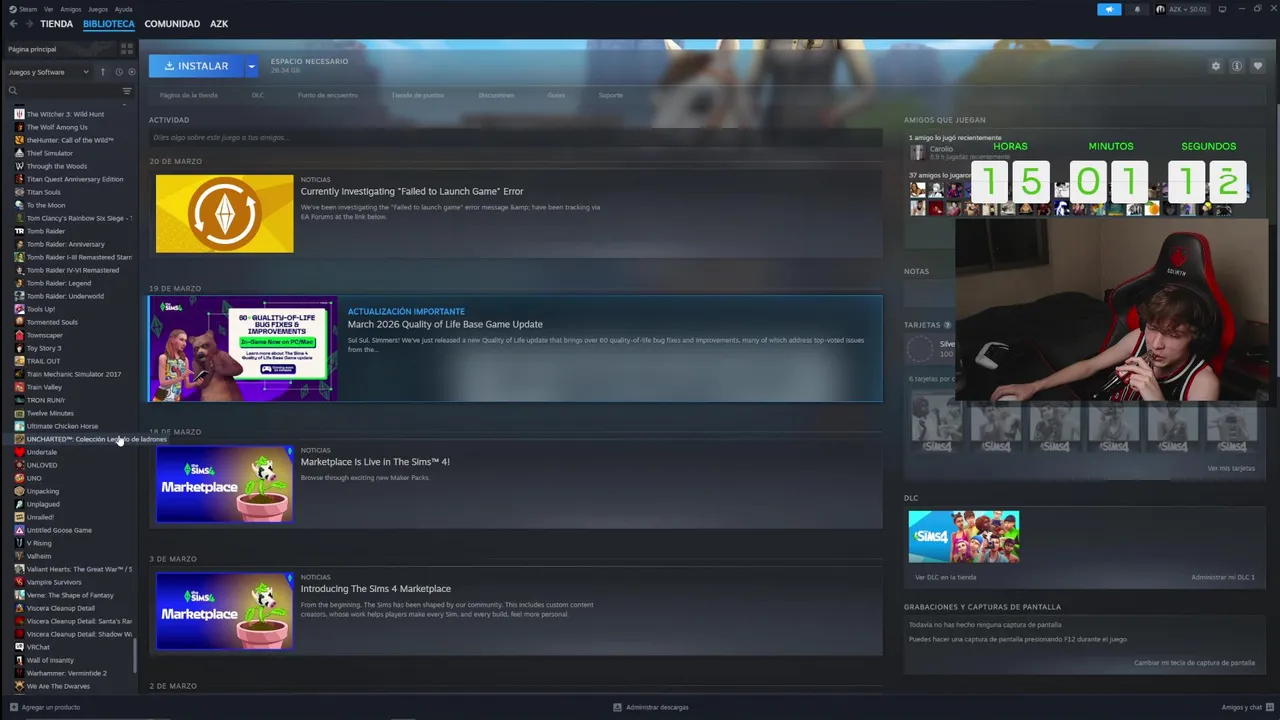1280x720 pixels.
Task: Click Cambiar mi tecla de captura
Action: [x=1194, y=663]
